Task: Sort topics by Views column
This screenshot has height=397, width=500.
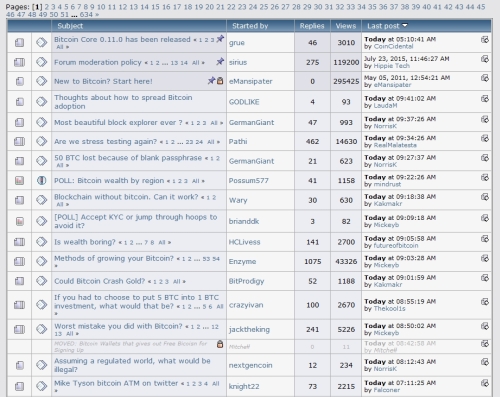Action: (x=346, y=26)
